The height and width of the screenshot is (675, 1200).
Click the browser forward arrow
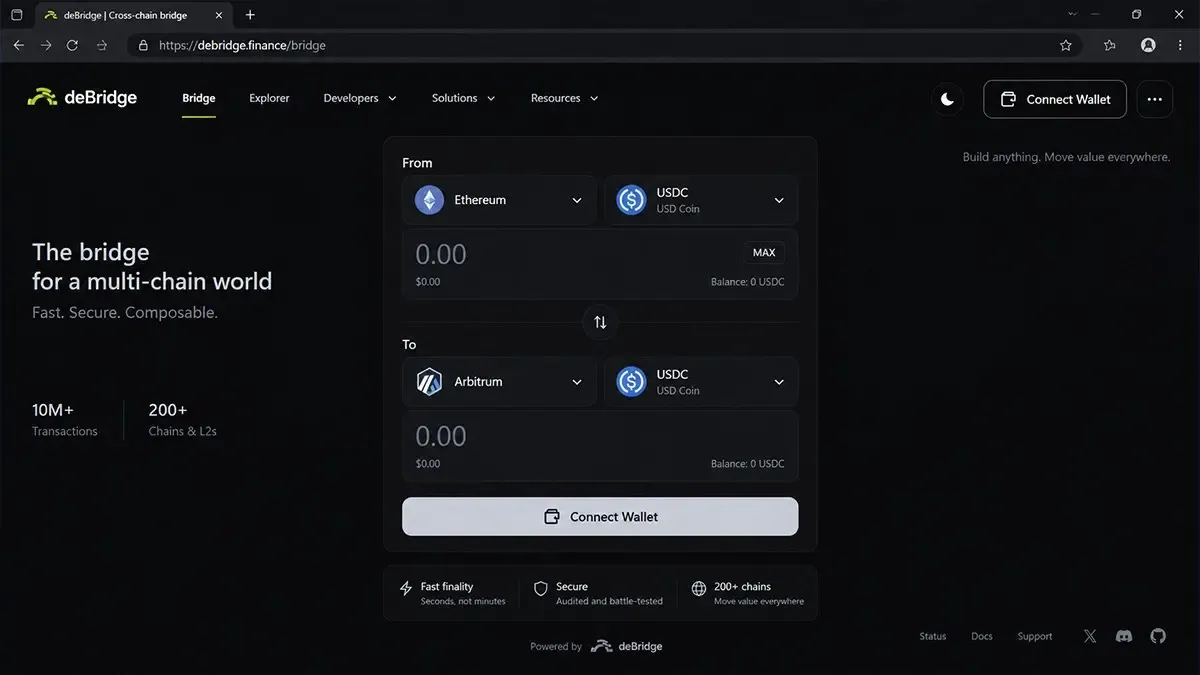click(45, 45)
